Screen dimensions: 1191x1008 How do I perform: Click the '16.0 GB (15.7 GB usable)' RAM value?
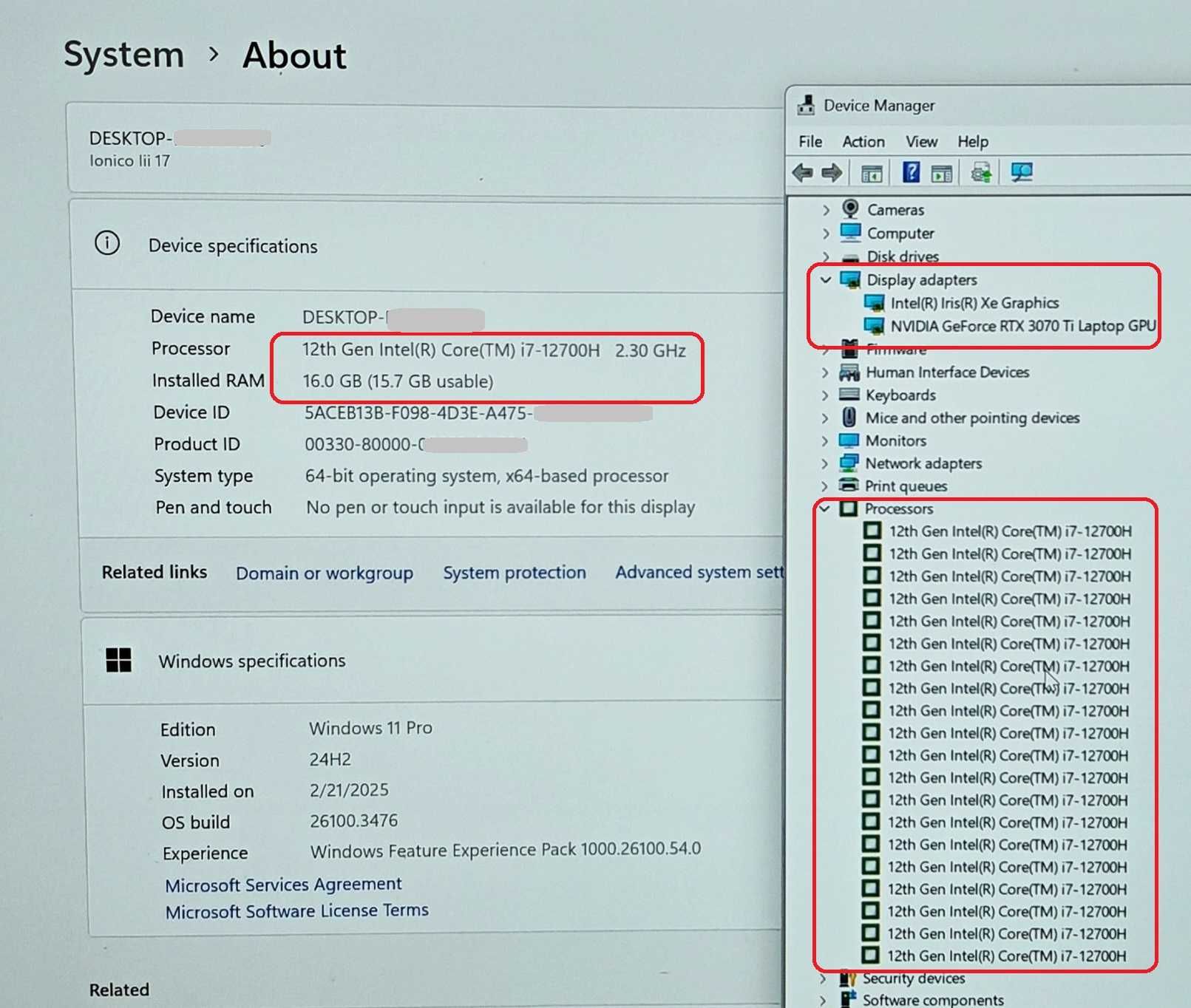pos(398,381)
